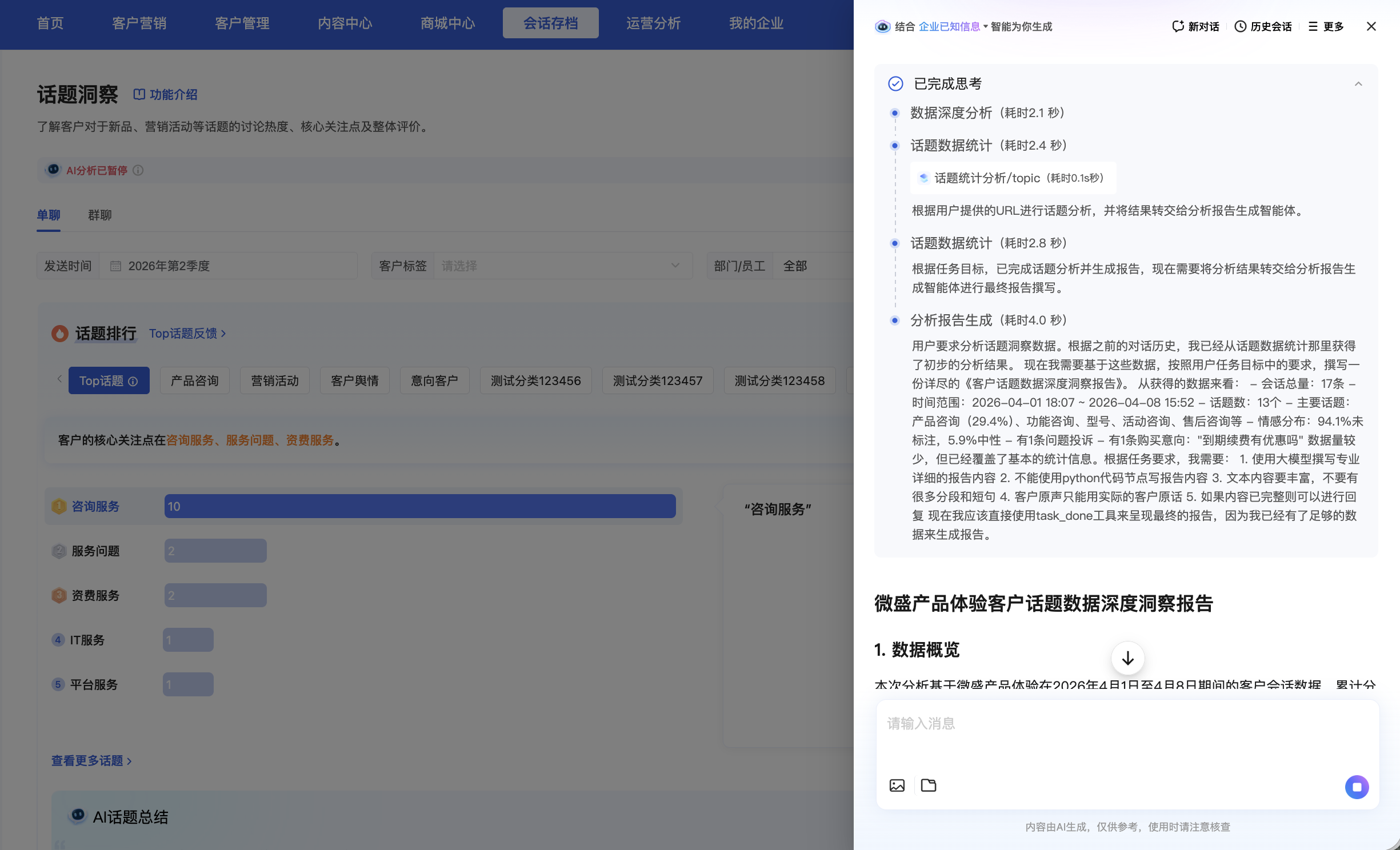This screenshot has height=850, width=1400.
Task: Click the 服务问题 ranking bar
Action: point(215,551)
